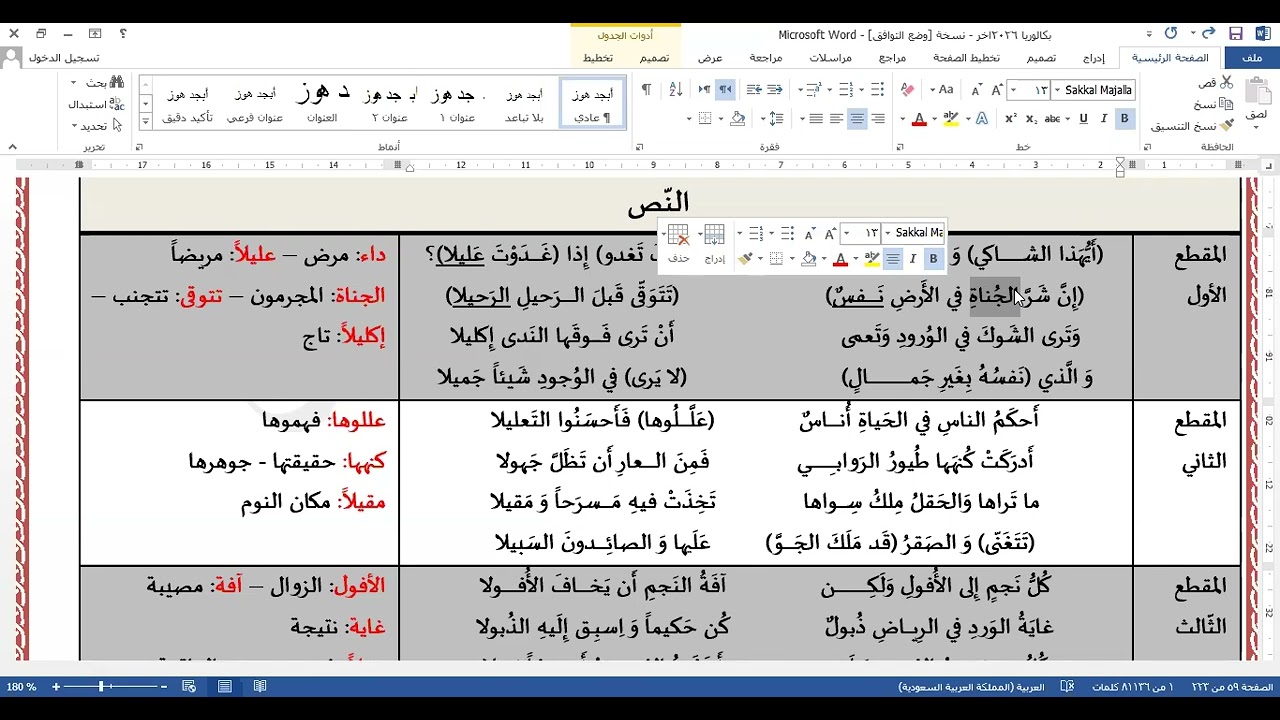
Task: Click the Clear Formatting eraser icon
Action: 907,90
